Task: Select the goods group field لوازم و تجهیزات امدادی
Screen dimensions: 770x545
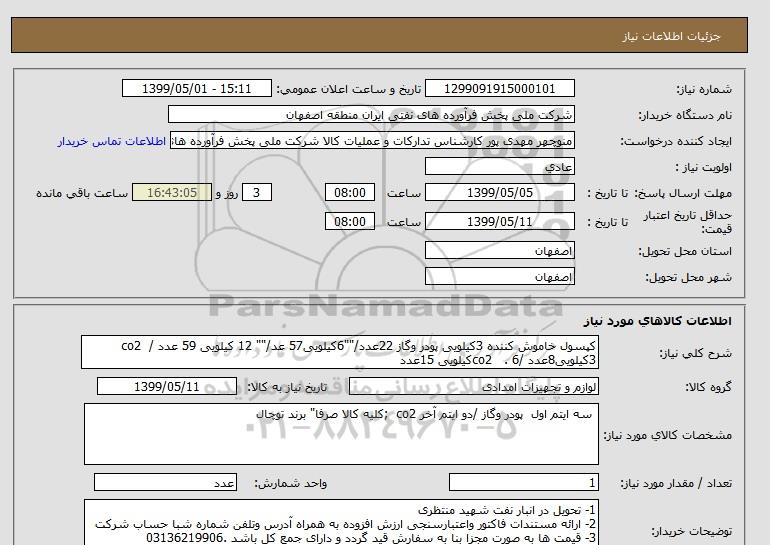Action: [473, 386]
